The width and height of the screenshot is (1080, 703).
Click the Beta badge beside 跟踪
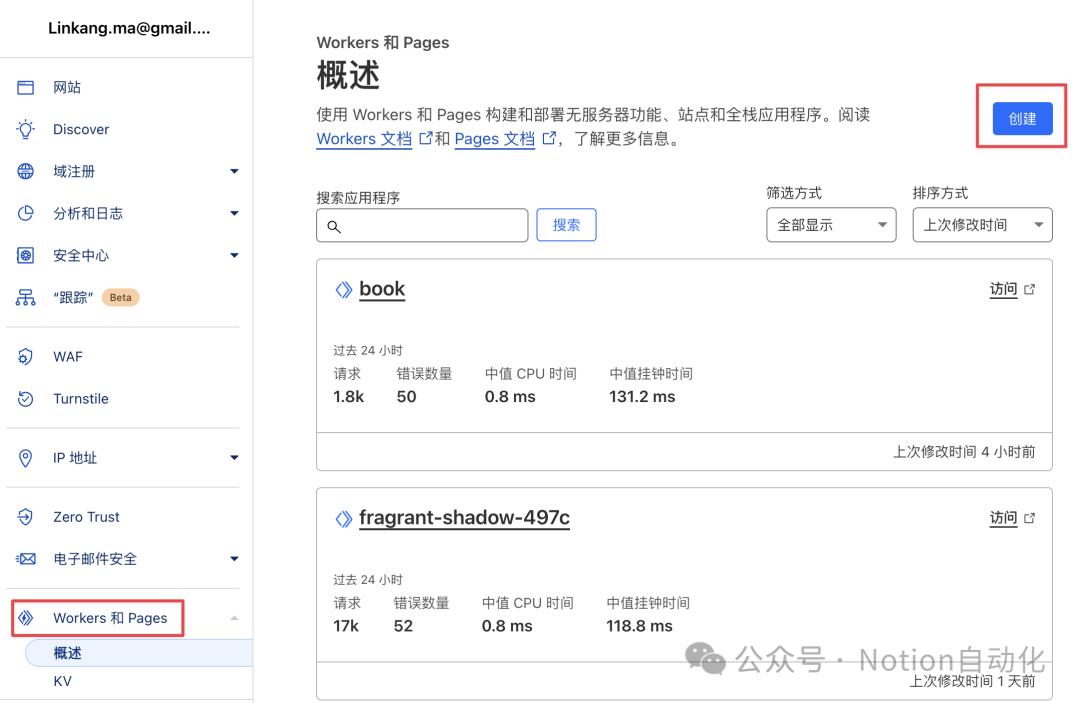tap(121, 297)
